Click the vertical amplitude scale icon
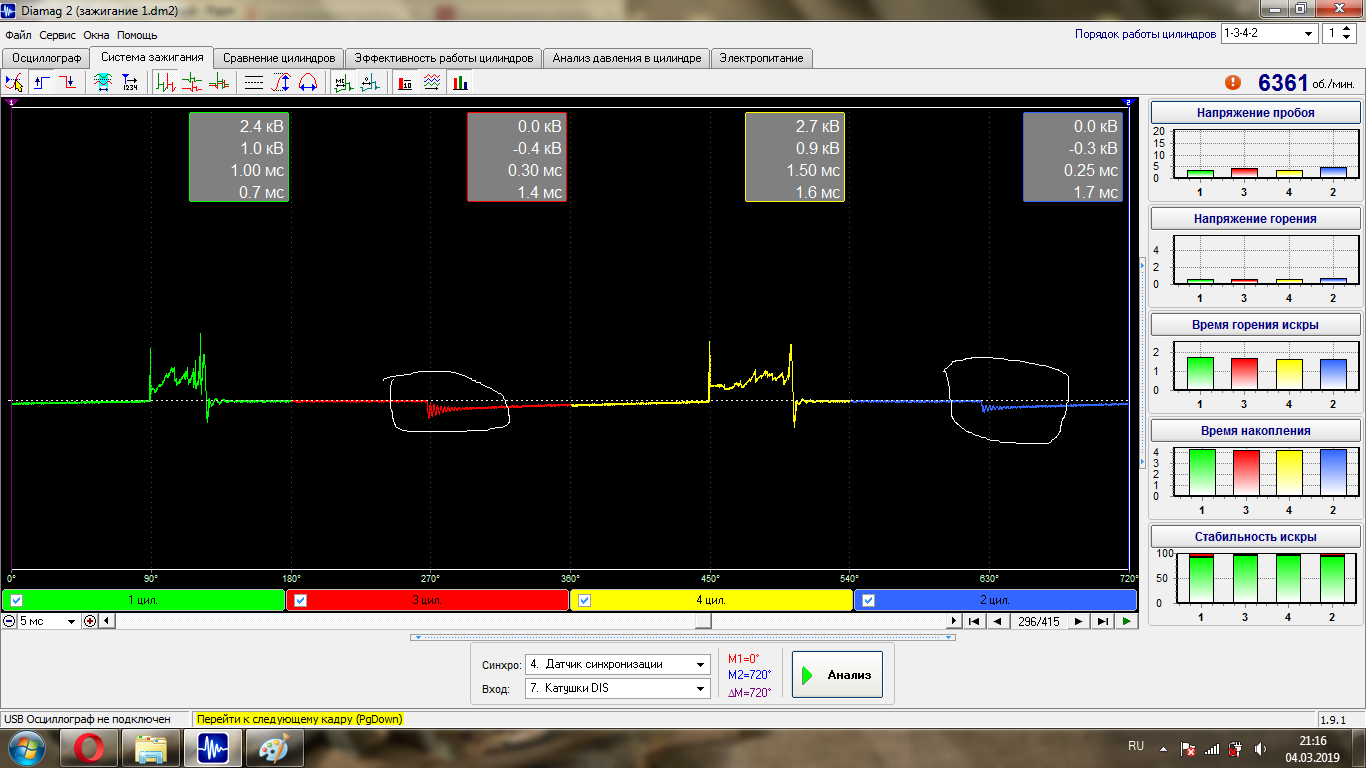 coord(281,83)
